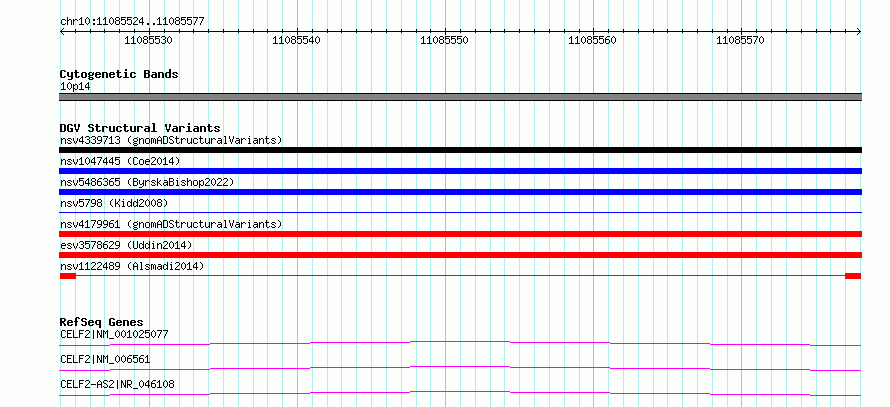The height and width of the screenshot is (407, 890).
Task: Click the blue nsv1047445 variant bar
Action: pos(460,171)
